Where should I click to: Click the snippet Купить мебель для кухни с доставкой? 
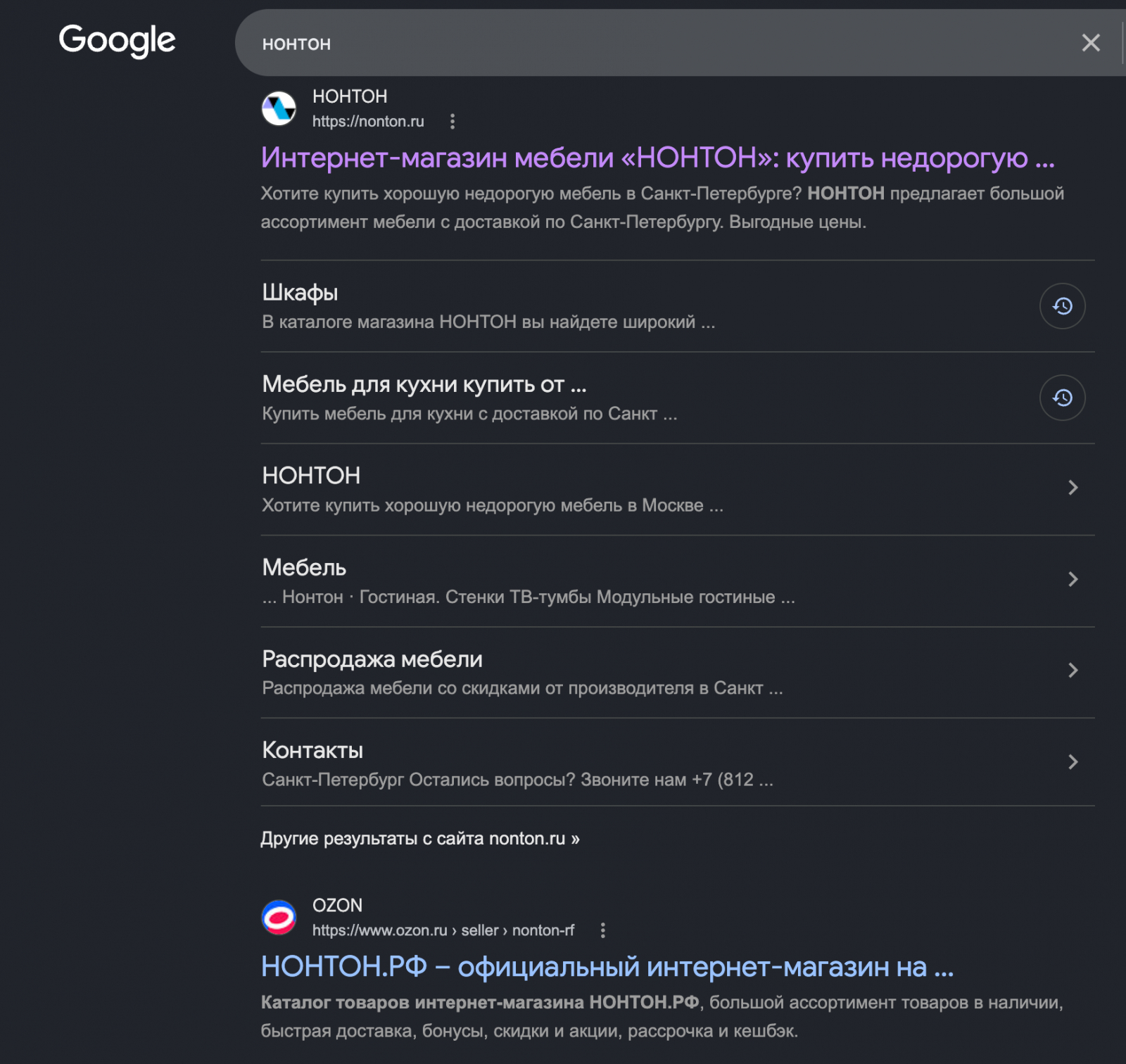(x=469, y=414)
